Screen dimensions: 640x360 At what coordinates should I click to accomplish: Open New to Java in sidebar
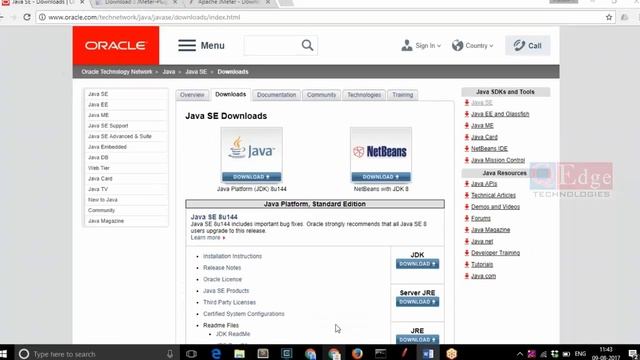103,200
